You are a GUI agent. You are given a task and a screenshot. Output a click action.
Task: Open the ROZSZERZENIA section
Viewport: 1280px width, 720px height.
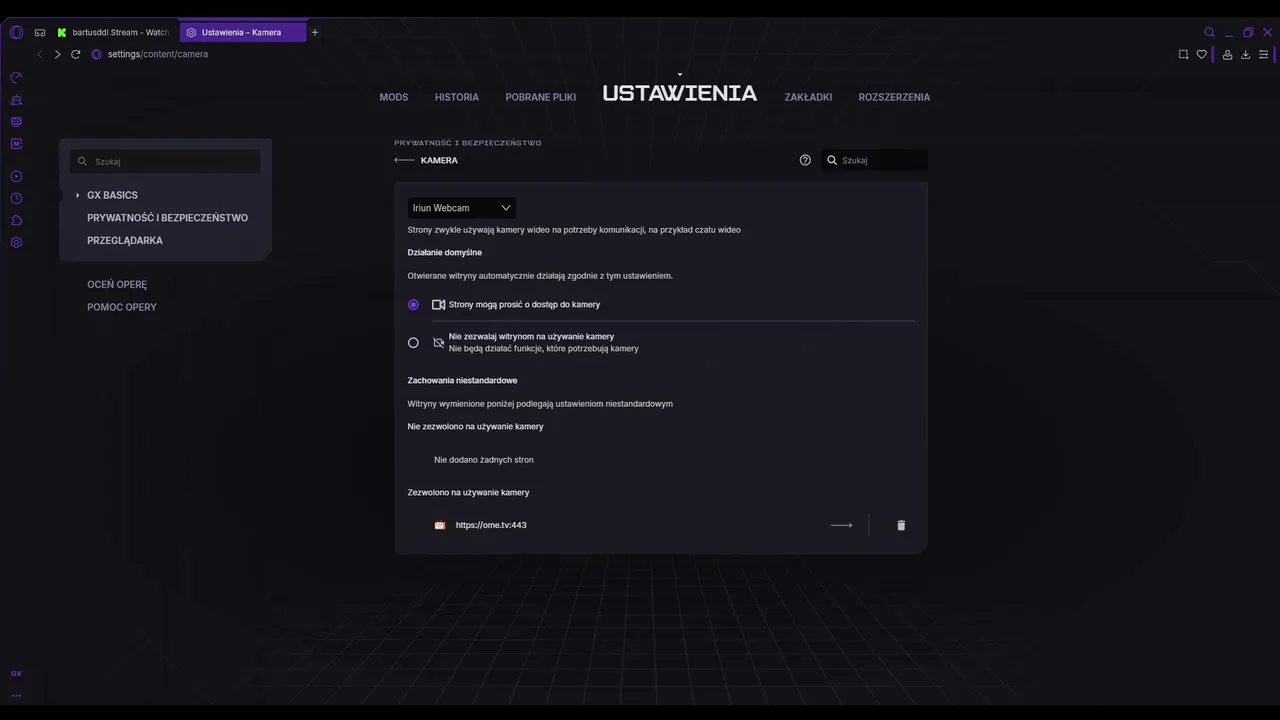coord(894,97)
